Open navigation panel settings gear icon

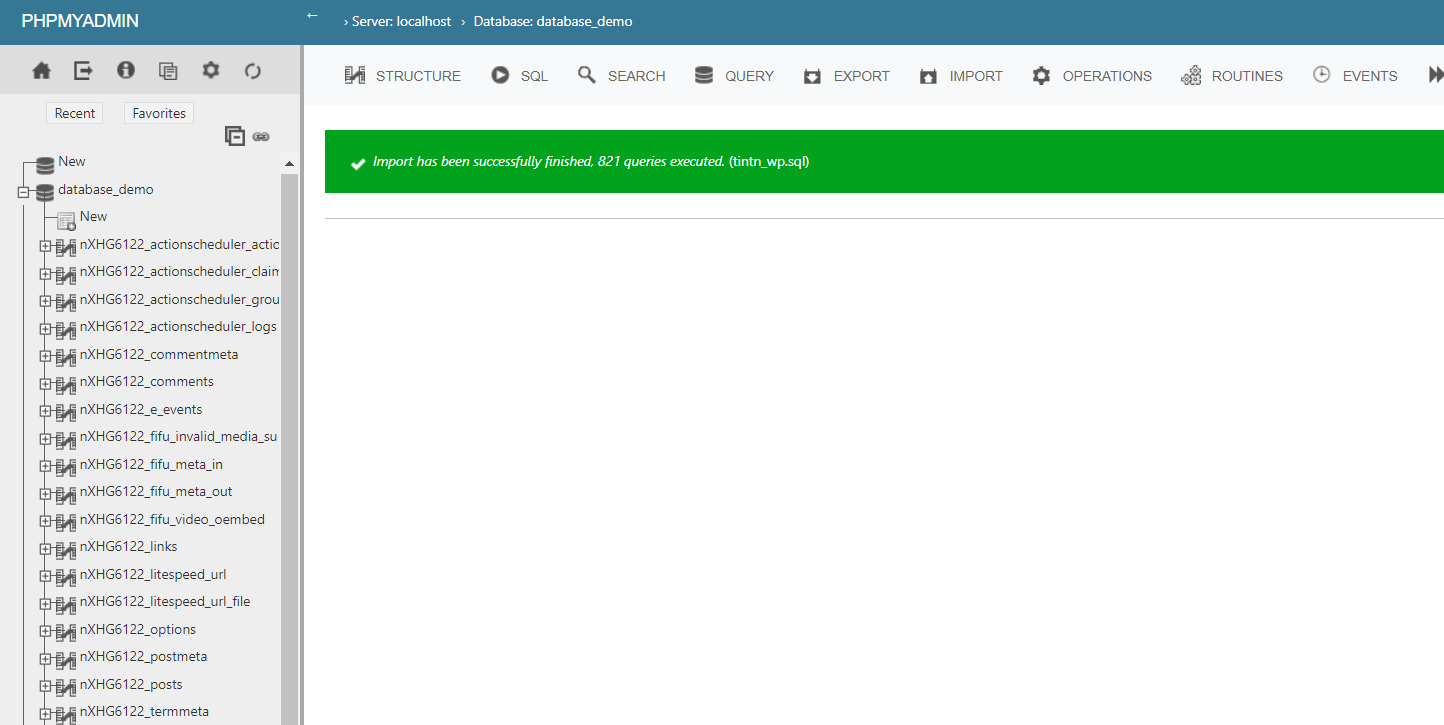pos(210,71)
